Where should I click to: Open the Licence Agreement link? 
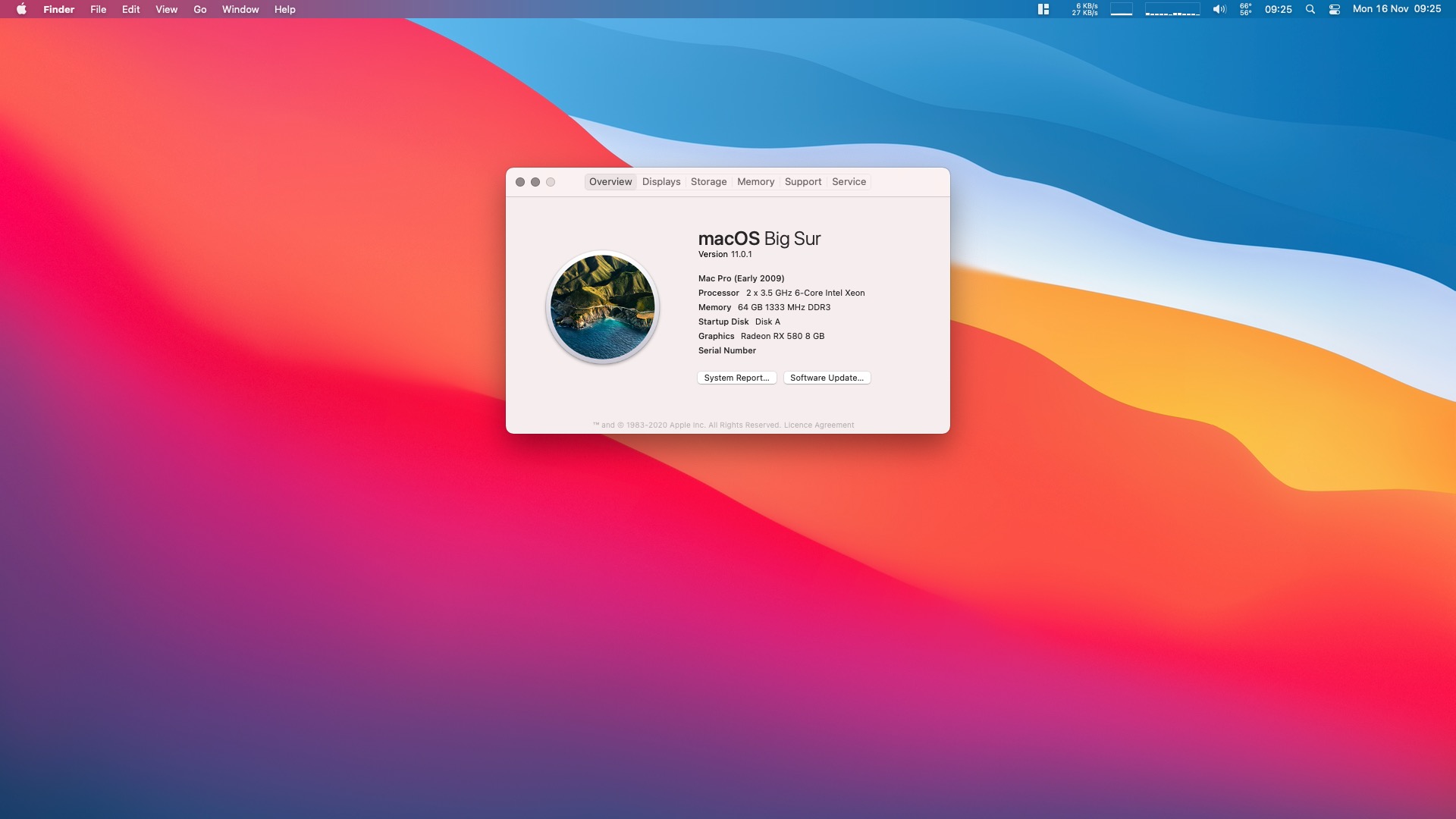click(x=818, y=425)
